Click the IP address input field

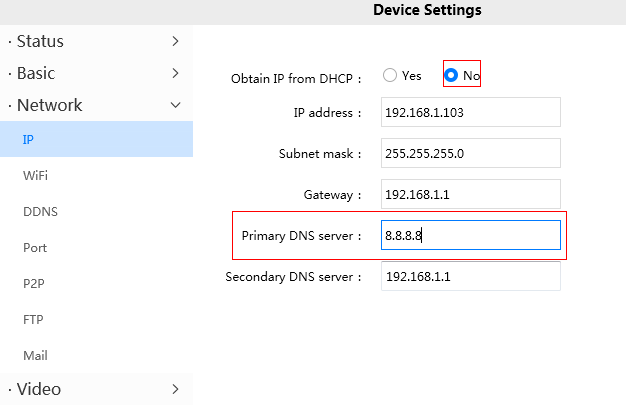[x=470, y=112]
